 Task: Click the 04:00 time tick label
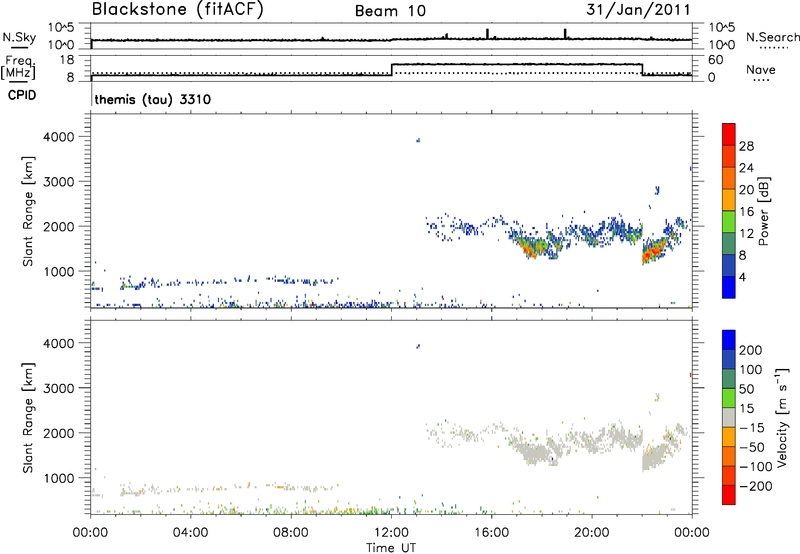[190, 533]
